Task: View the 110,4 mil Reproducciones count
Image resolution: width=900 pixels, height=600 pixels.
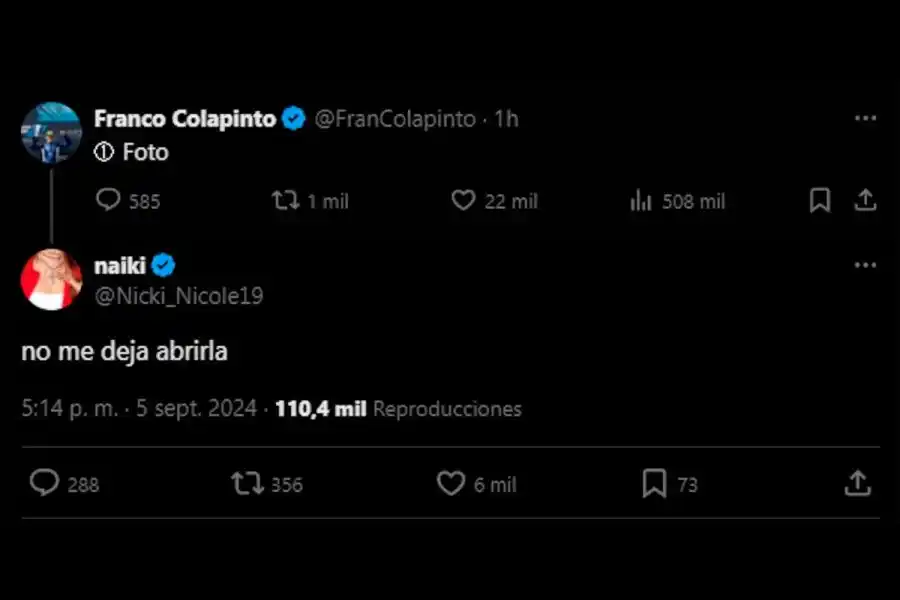Action: pyautogui.click(x=320, y=409)
